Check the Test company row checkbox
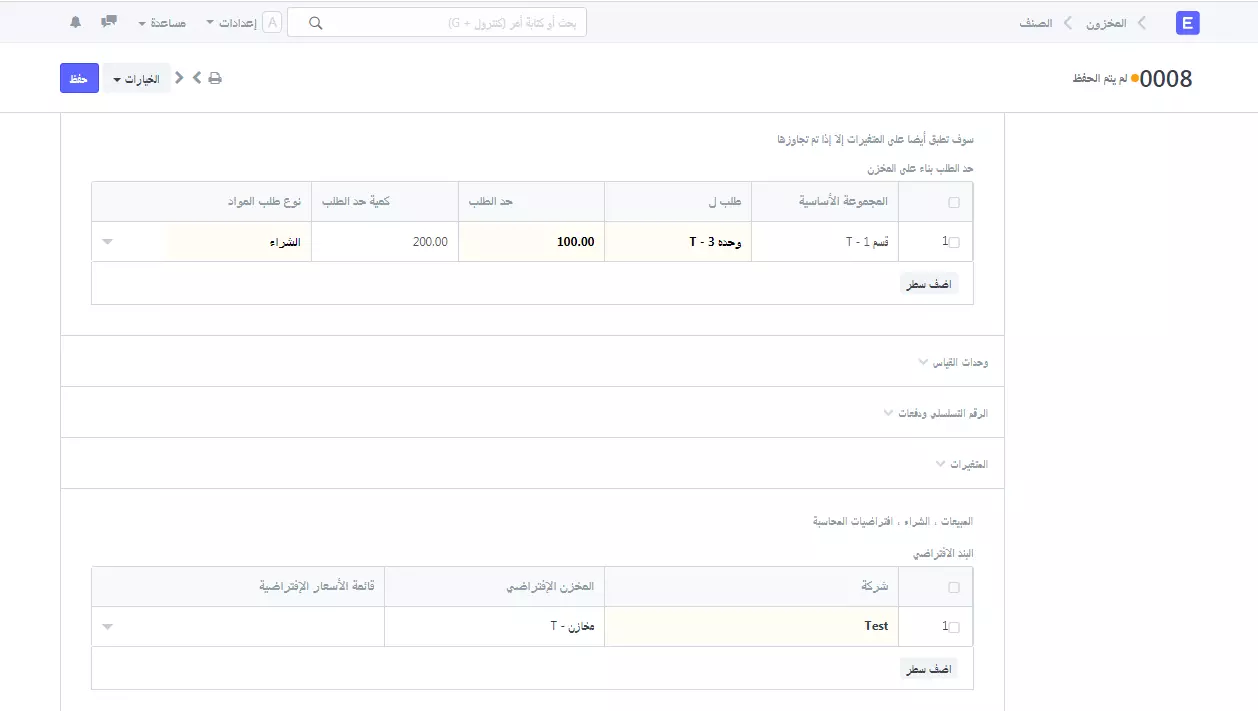Screen dimensions: 1258x711 tap(953, 627)
